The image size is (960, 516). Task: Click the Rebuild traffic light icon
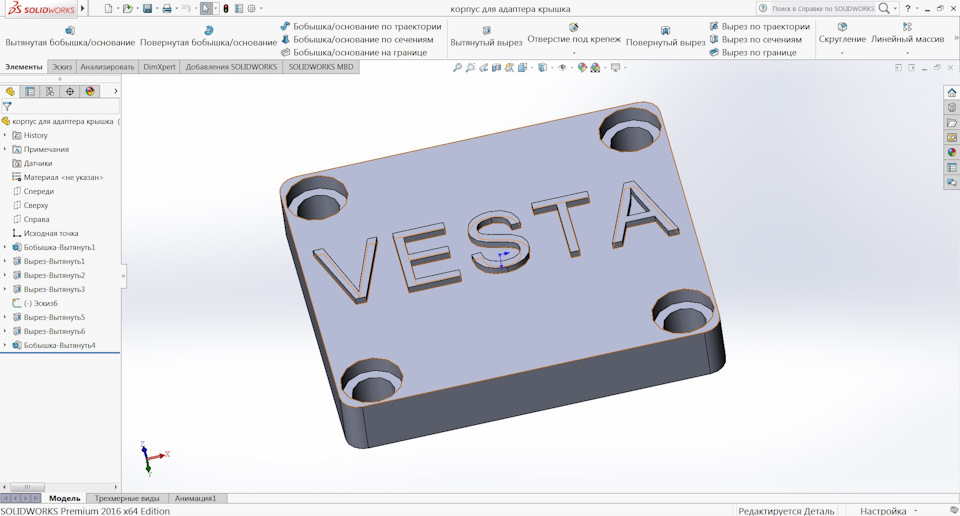226,9
